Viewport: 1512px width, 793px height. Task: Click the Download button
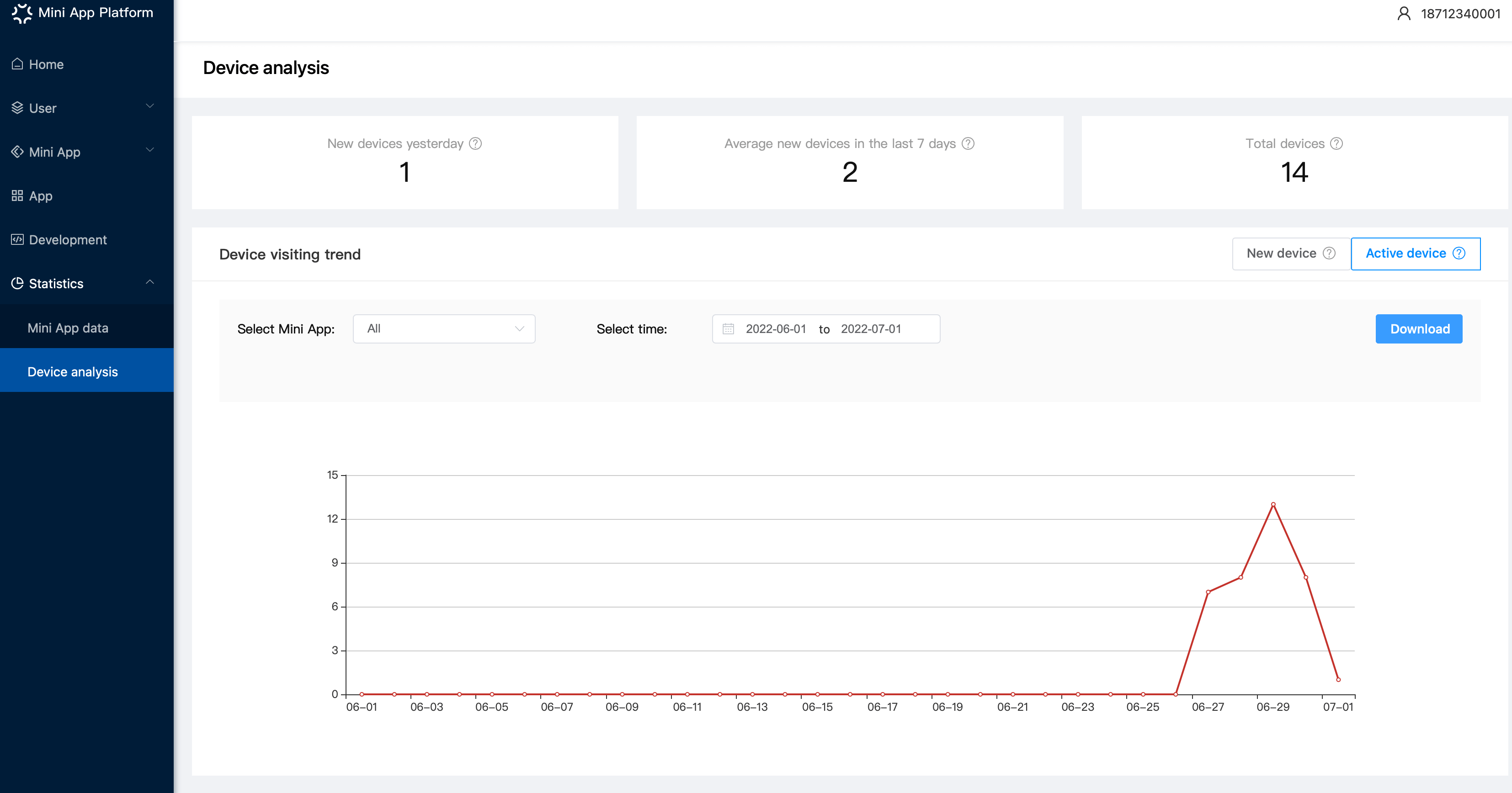1419,329
